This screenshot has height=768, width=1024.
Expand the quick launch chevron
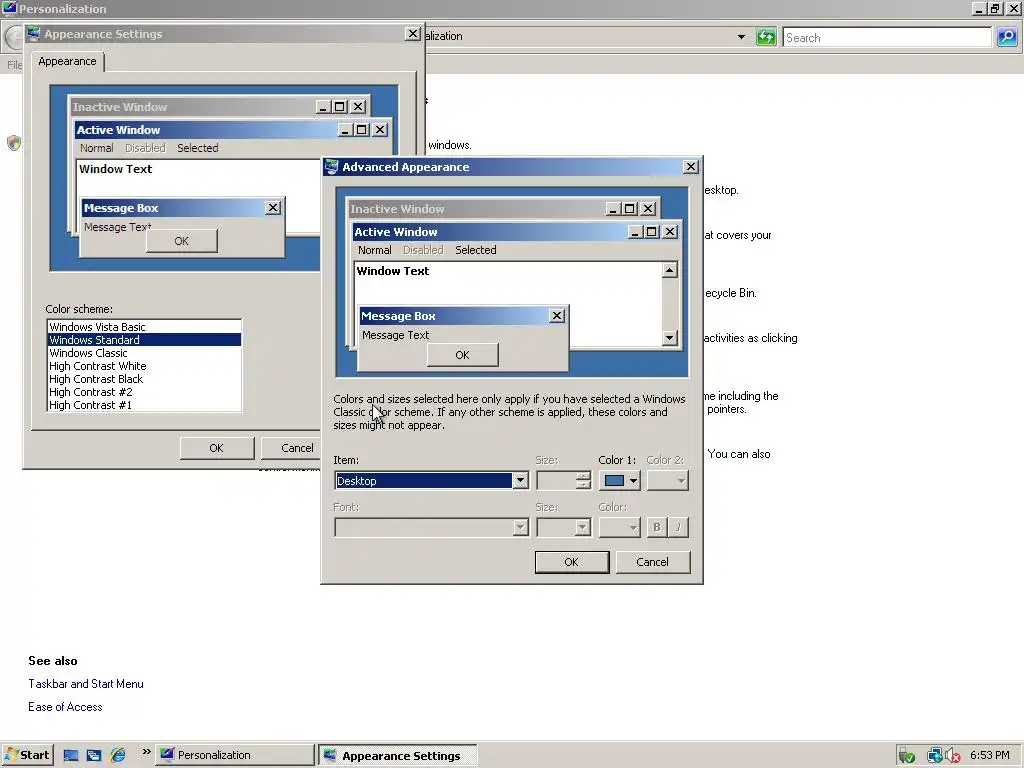(x=146, y=752)
